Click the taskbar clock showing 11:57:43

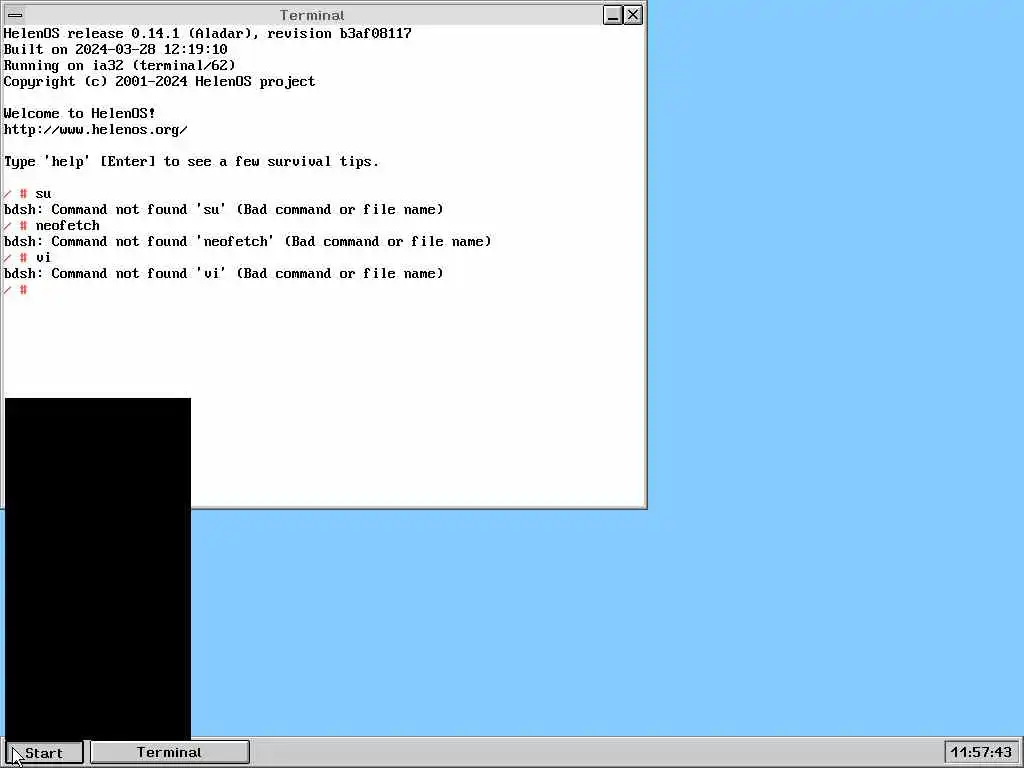[x=981, y=752]
